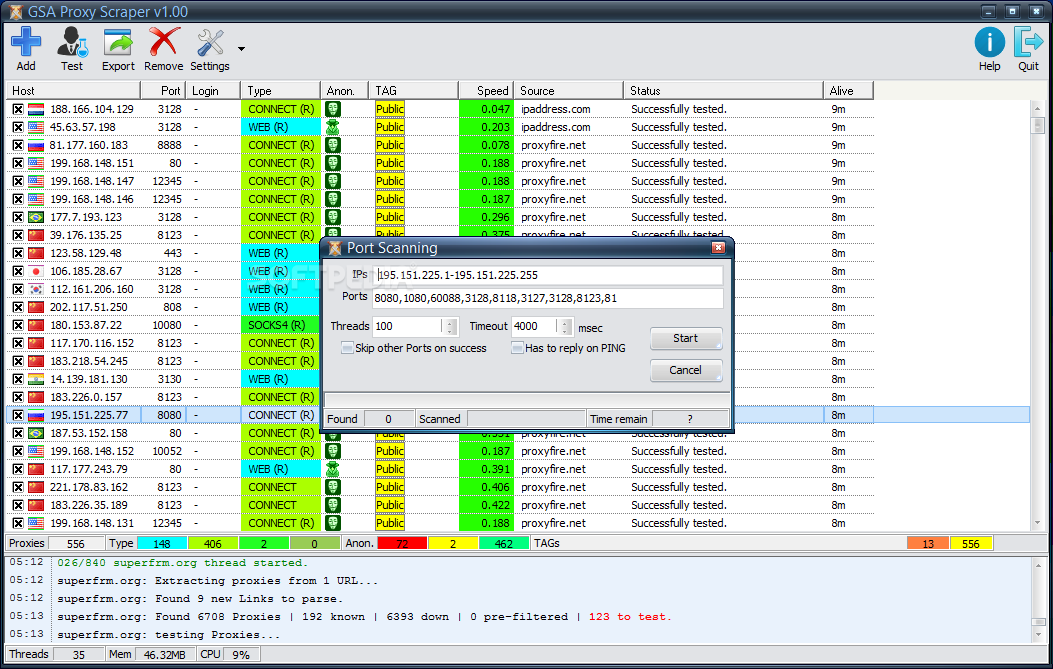Click the anonymity icon for 117.177.243.79
The image size is (1053, 669).
(332, 469)
